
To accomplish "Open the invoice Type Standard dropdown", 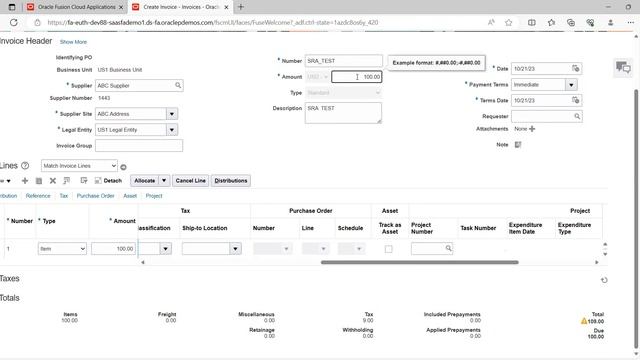I will click(343, 93).
